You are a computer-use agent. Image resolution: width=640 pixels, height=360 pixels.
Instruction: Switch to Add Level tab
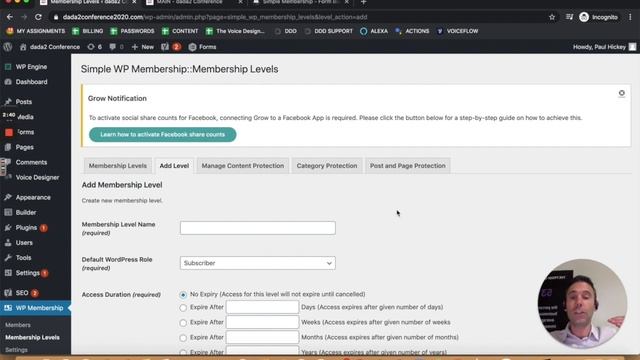coord(174,166)
